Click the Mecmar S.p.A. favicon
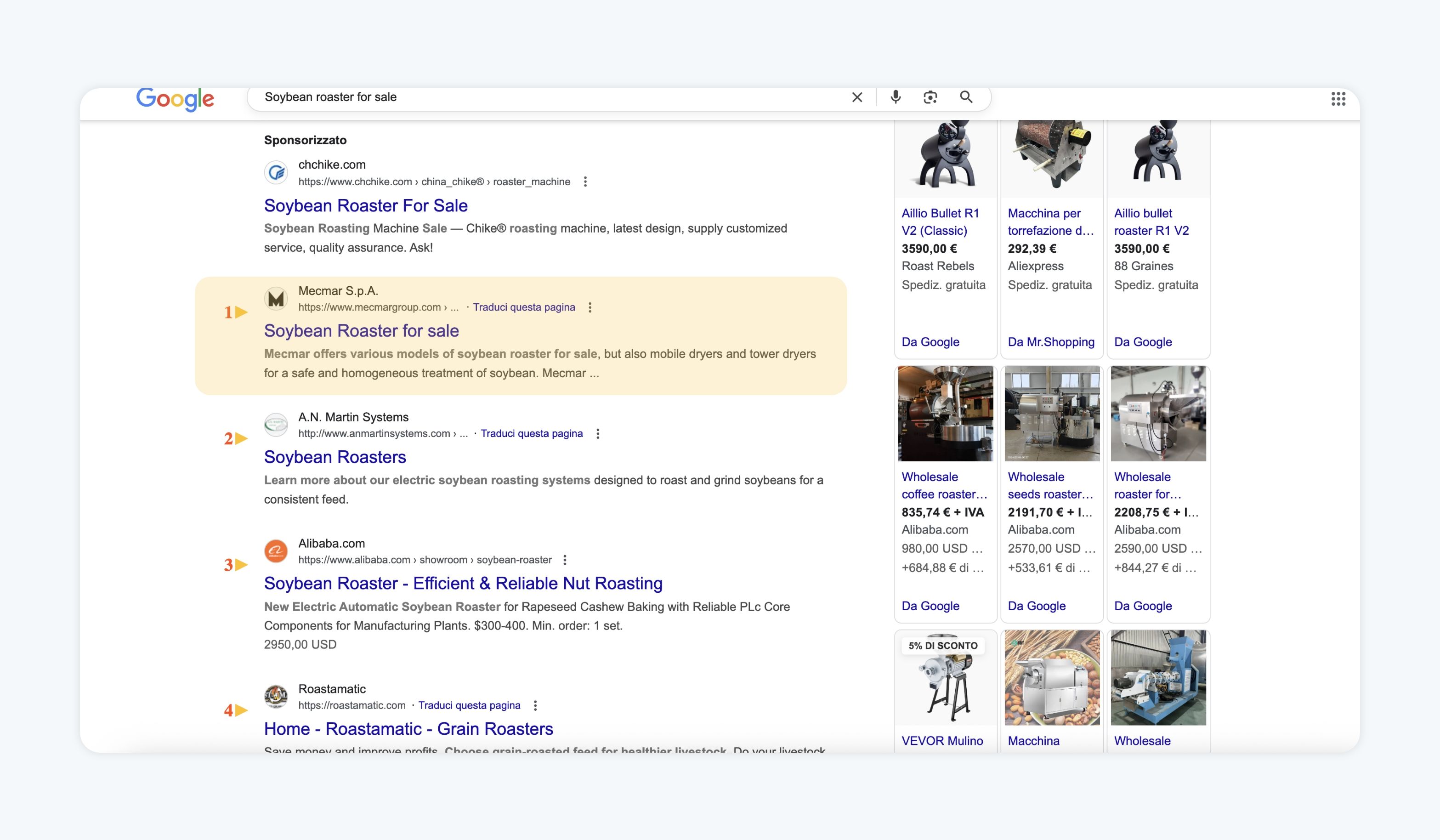 [x=276, y=298]
